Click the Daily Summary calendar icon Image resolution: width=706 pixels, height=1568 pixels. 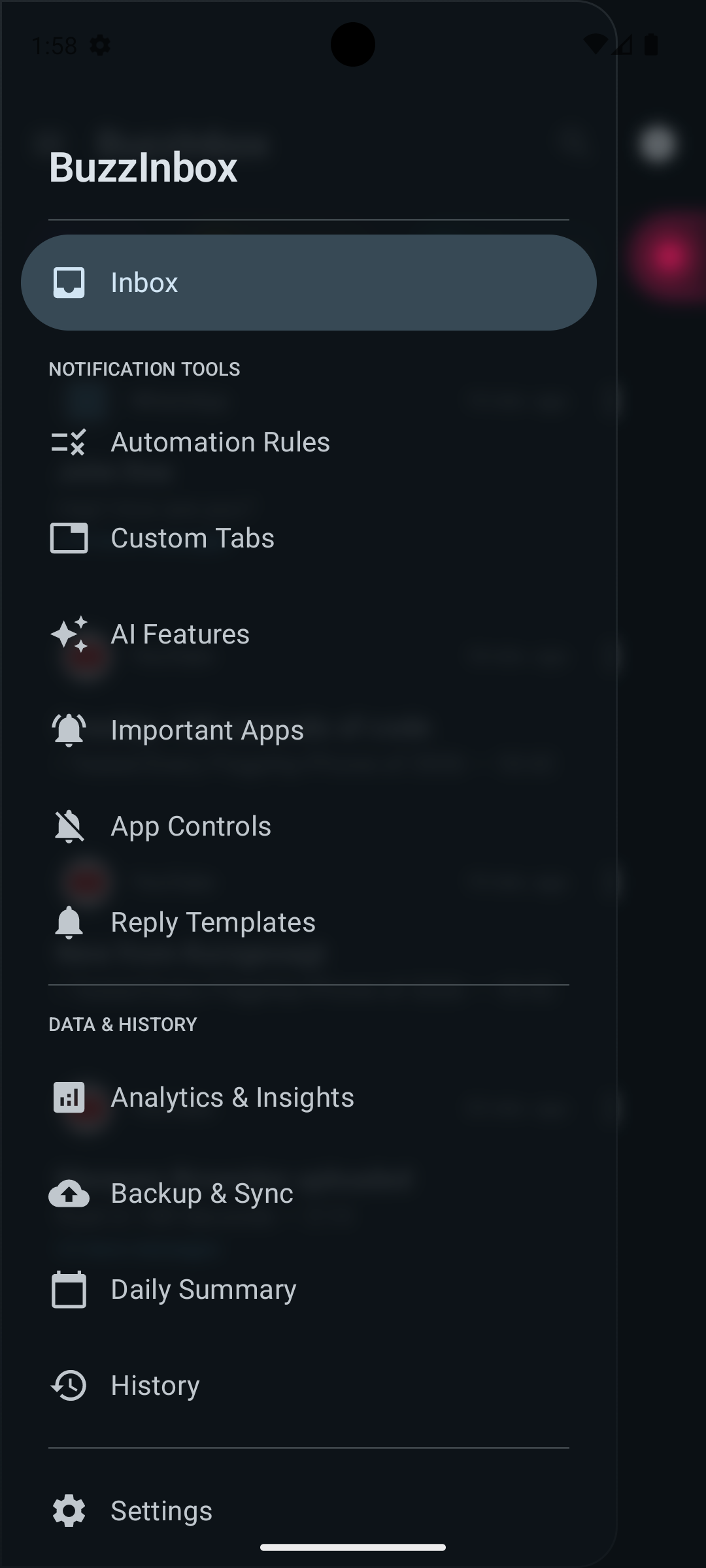pos(69,1288)
